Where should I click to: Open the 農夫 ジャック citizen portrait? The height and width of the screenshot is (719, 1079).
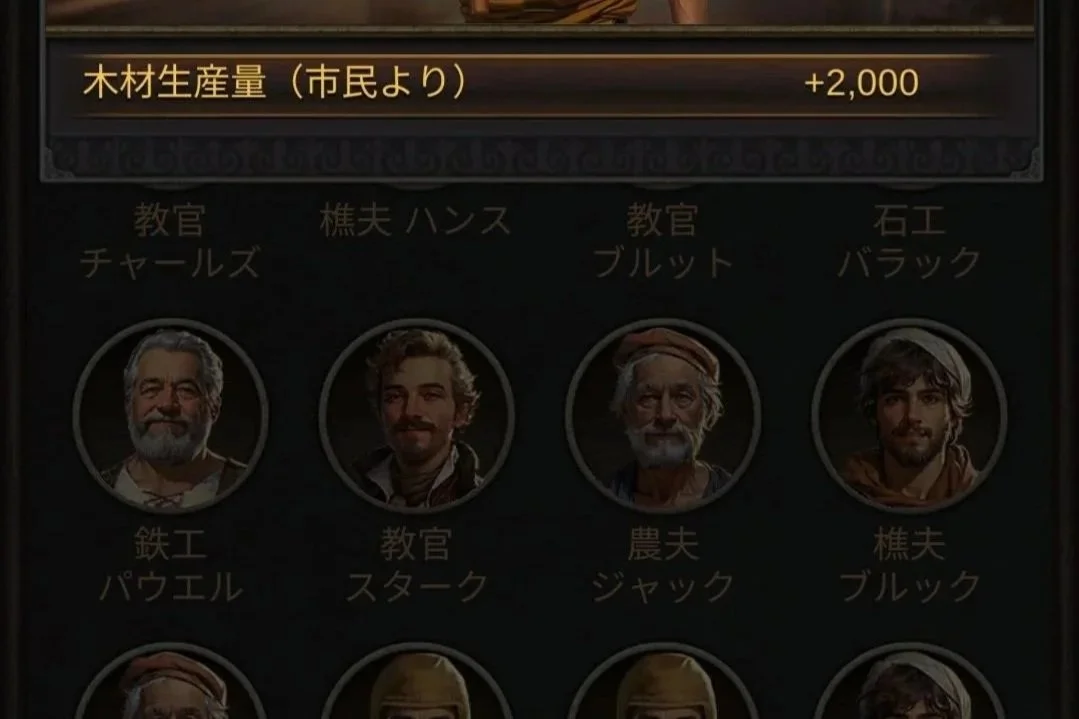tap(663, 416)
